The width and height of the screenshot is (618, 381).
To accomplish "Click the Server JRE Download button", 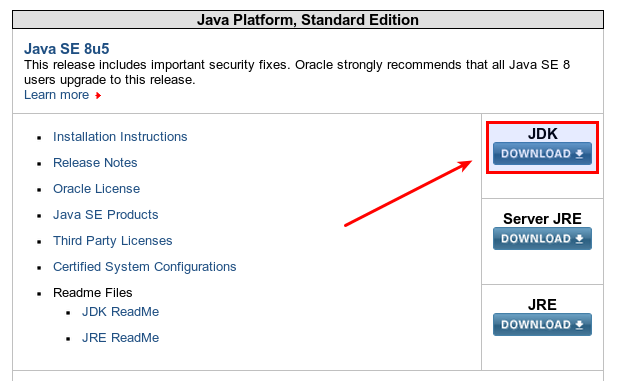I will click(x=542, y=239).
